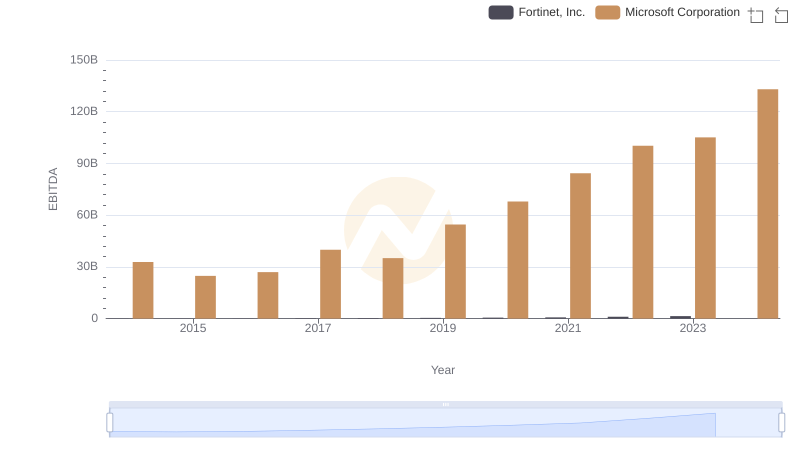This screenshot has height=461, width=800.
Task: Click the '2019' x-axis label
Action: pyautogui.click(x=443, y=328)
